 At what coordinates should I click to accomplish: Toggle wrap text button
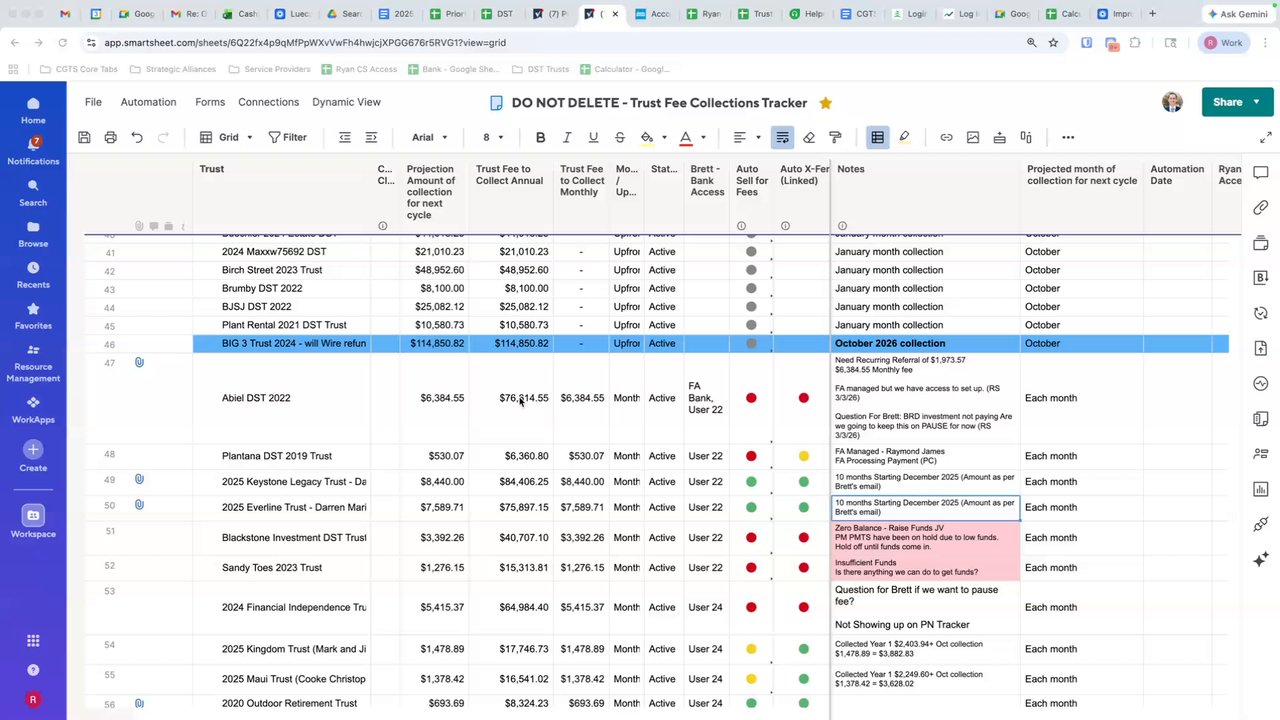pyautogui.click(x=782, y=137)
